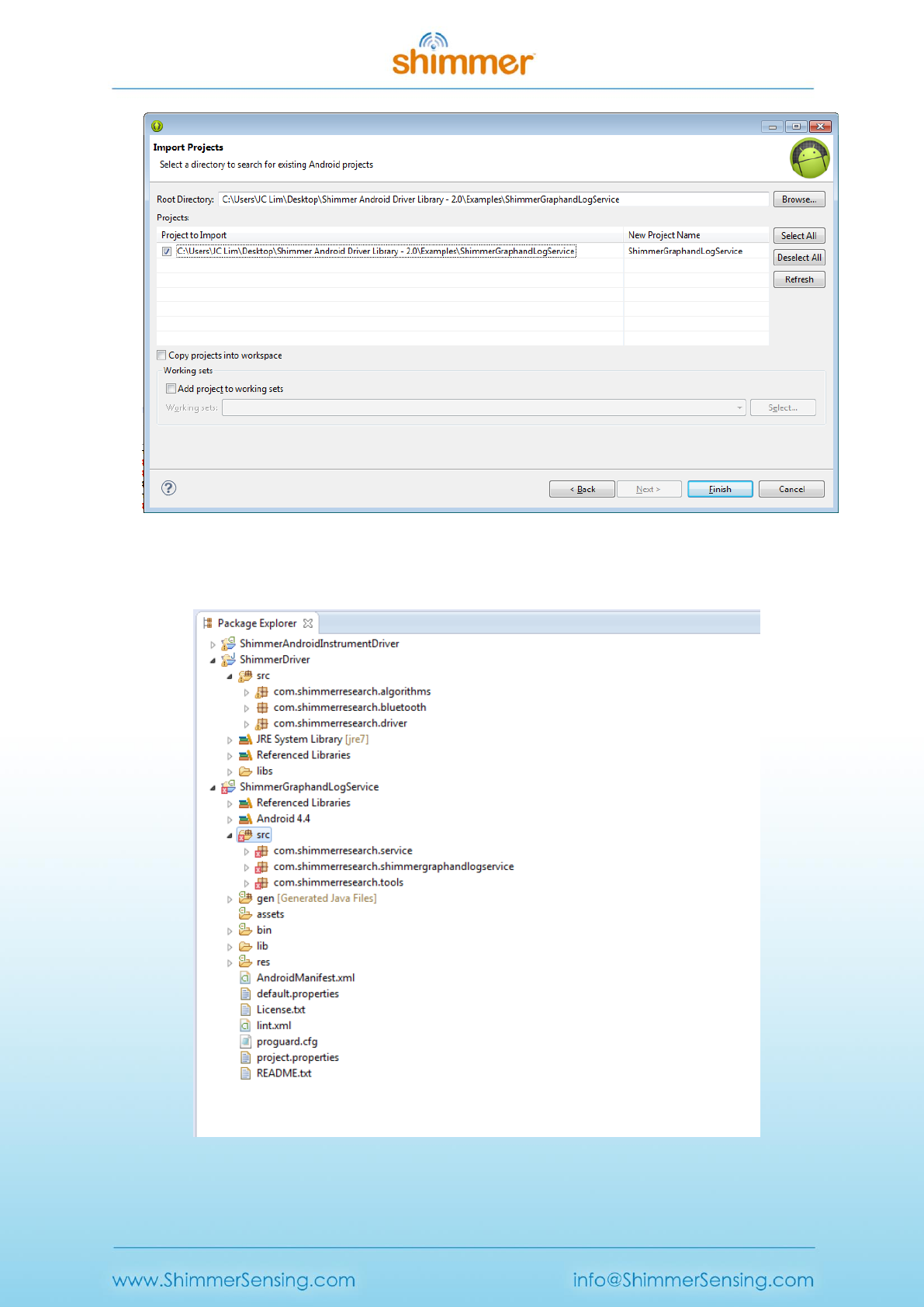Close the Package Explorer tab with X icon

pyautogui.click(x=308, y=623)
